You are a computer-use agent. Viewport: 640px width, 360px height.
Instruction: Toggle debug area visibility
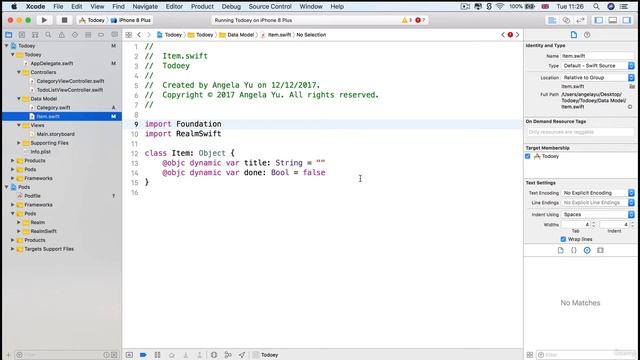click(x=613, y=20)
